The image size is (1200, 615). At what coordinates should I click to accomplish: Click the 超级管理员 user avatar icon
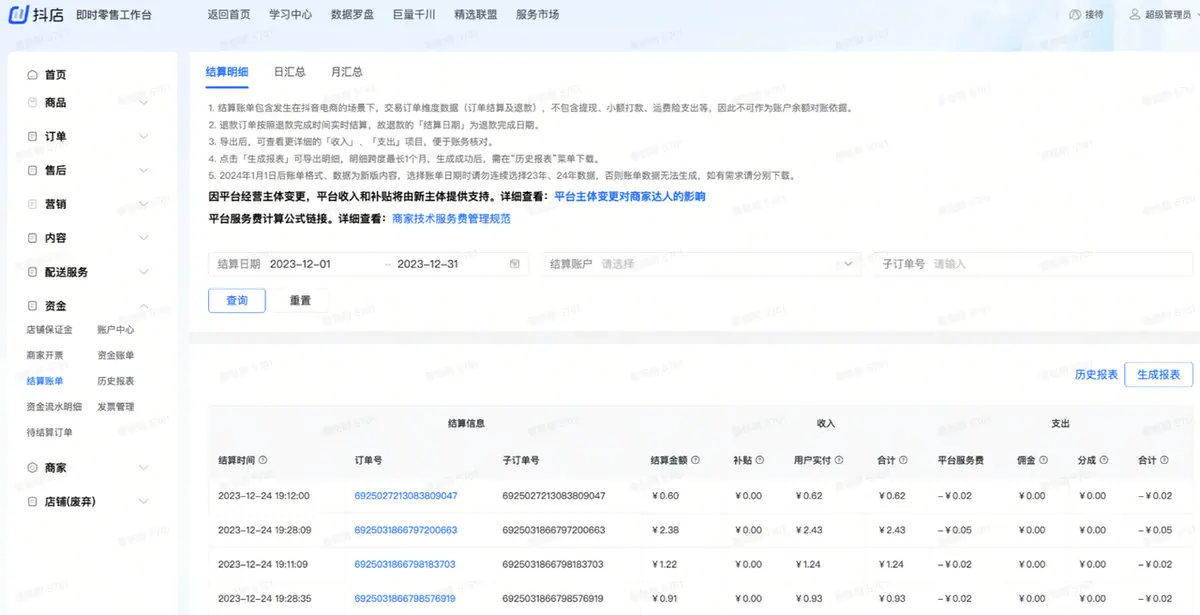[1135, 15]
